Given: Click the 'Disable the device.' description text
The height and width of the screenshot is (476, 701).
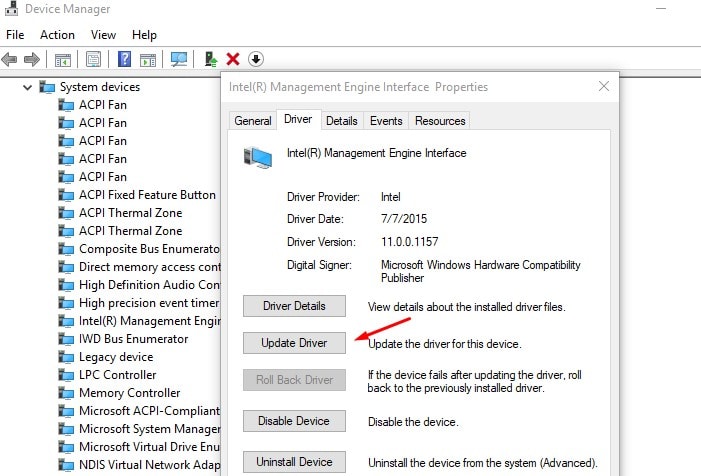Looking at the screenshot, I should (413, 422).
